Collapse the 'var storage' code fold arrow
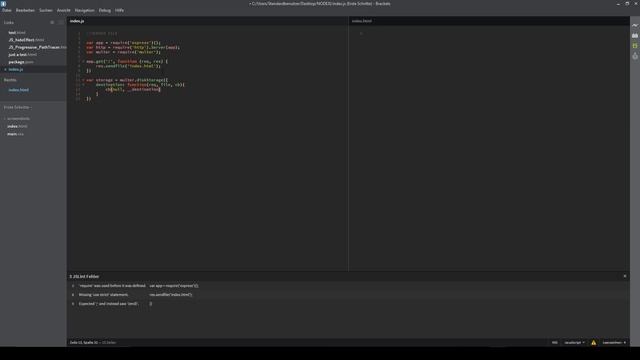 [83, 80]
